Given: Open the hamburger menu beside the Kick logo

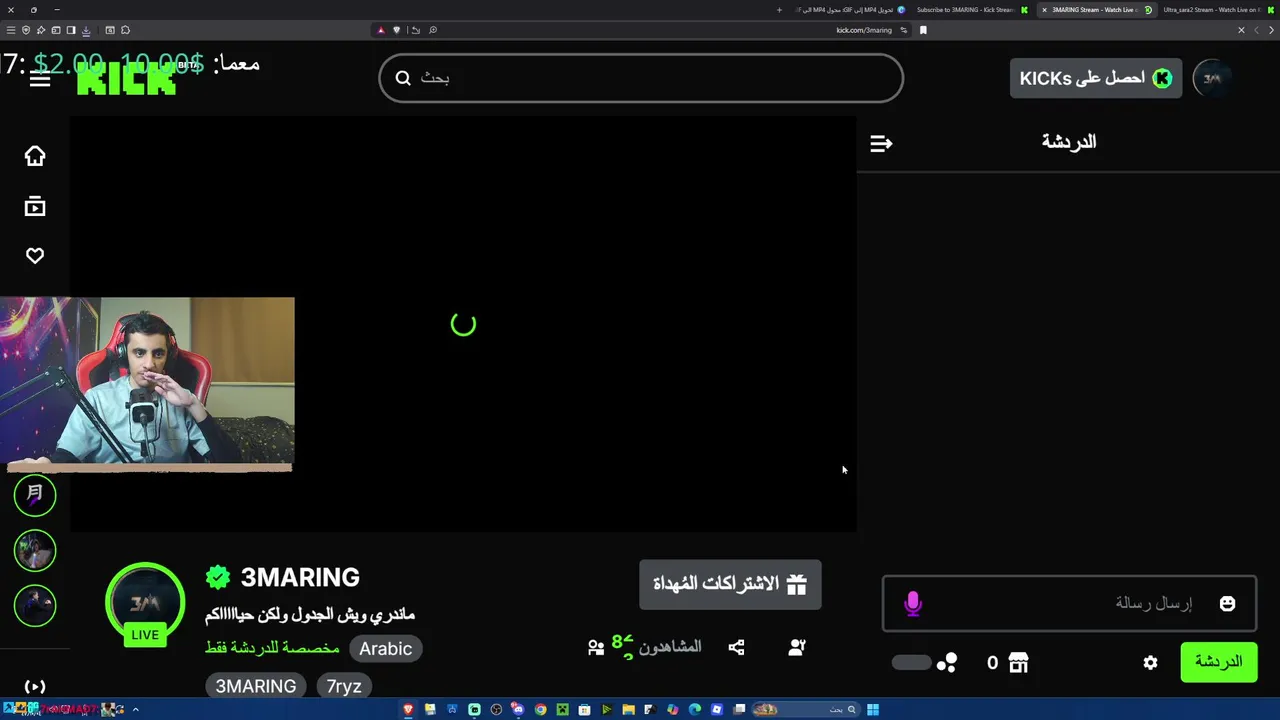Looking at the screenshot, I should tap(40, 78).
